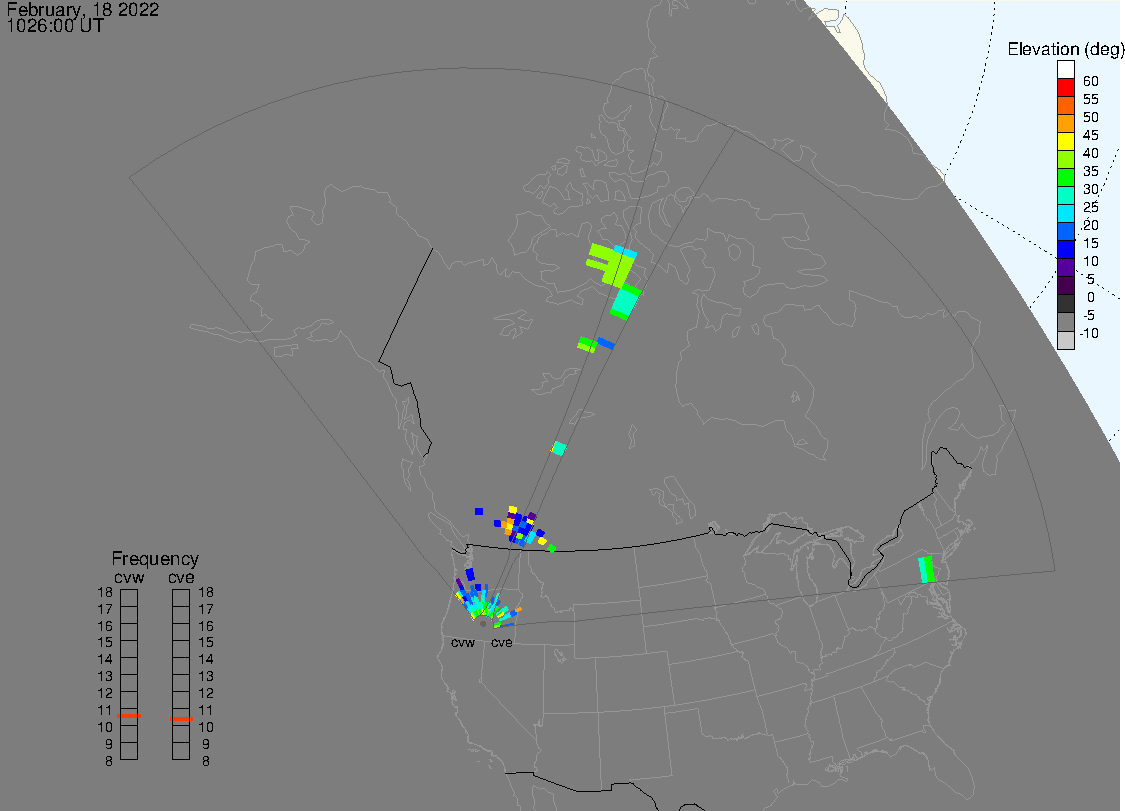Screen dimensions: 1125x811
Task: Click the cvw radar station label on the map
Action: (463, 643)
